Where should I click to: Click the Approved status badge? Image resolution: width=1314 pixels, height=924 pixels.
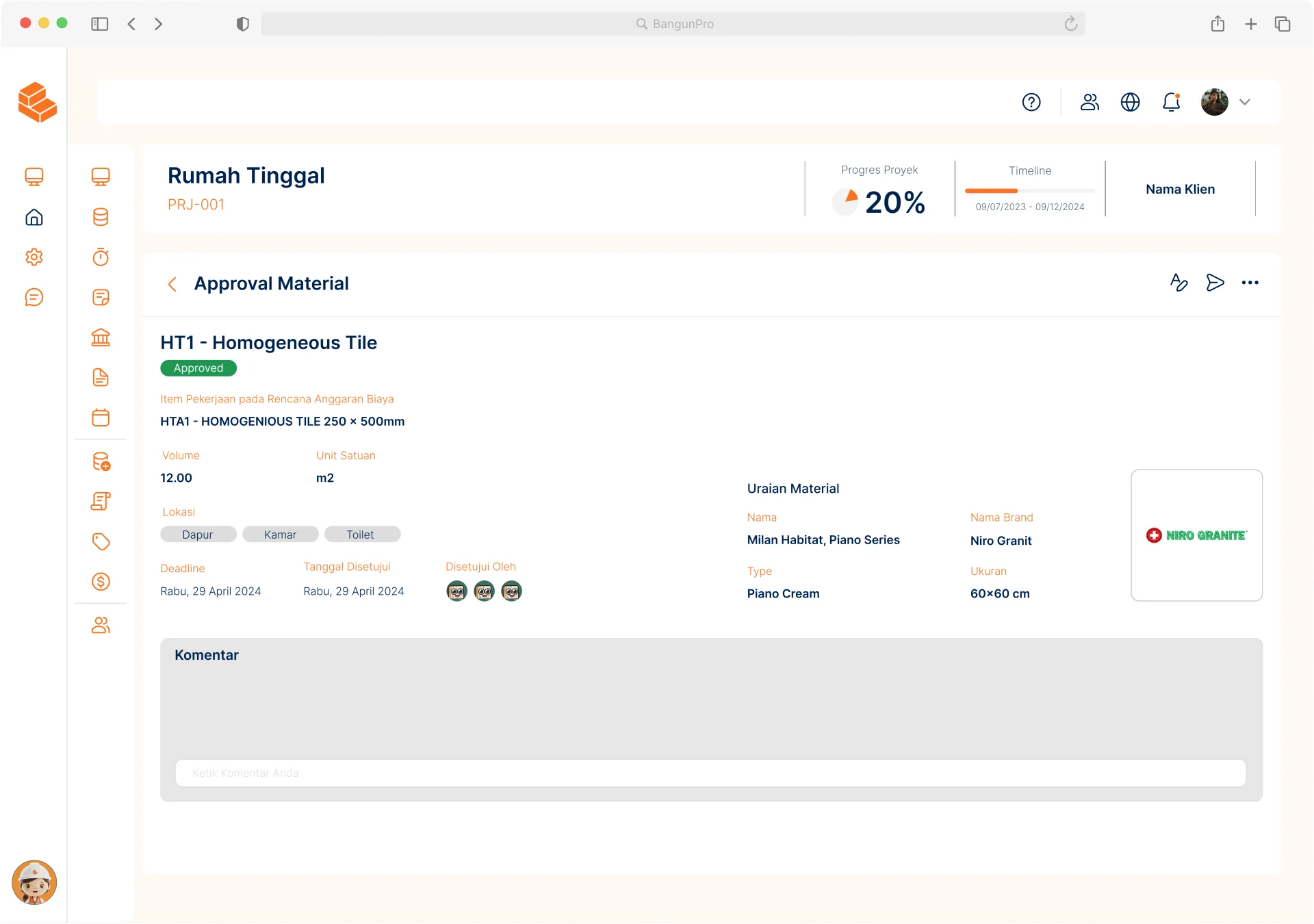click(x=198, y=368)
